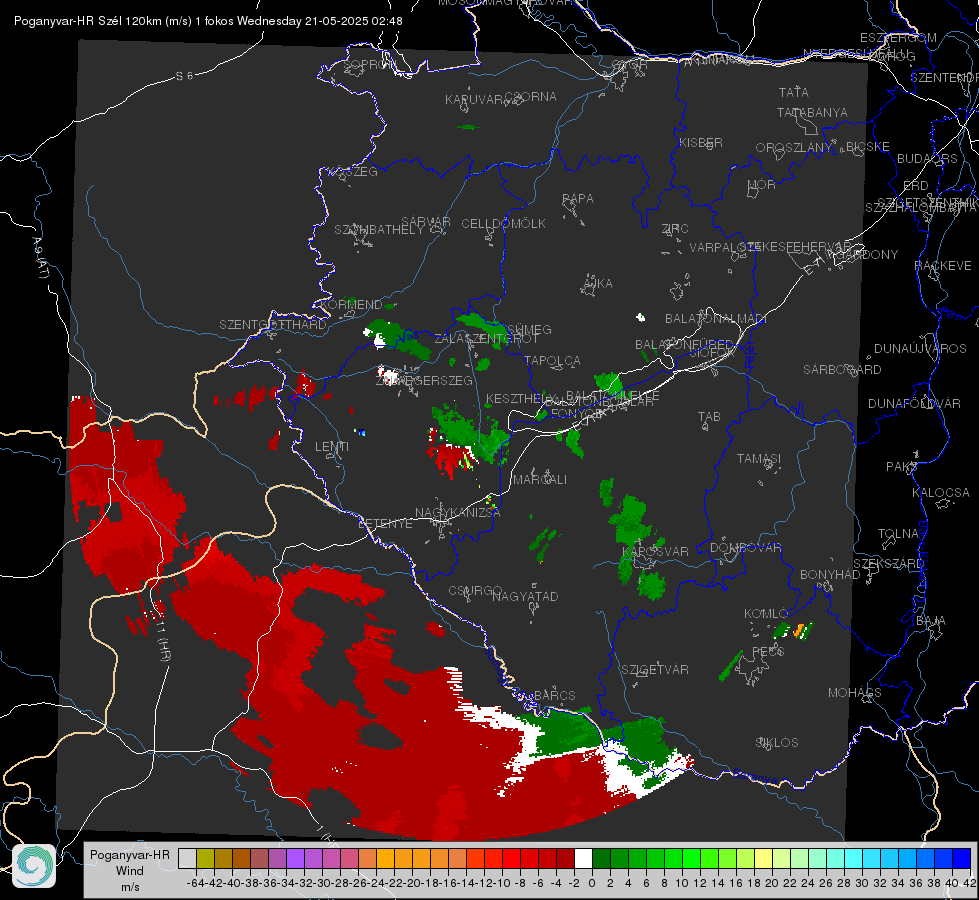This screenshot has height=900, width=979.
Task: Click the VÁRPALOTA city label
Action: tap(724, 247)
